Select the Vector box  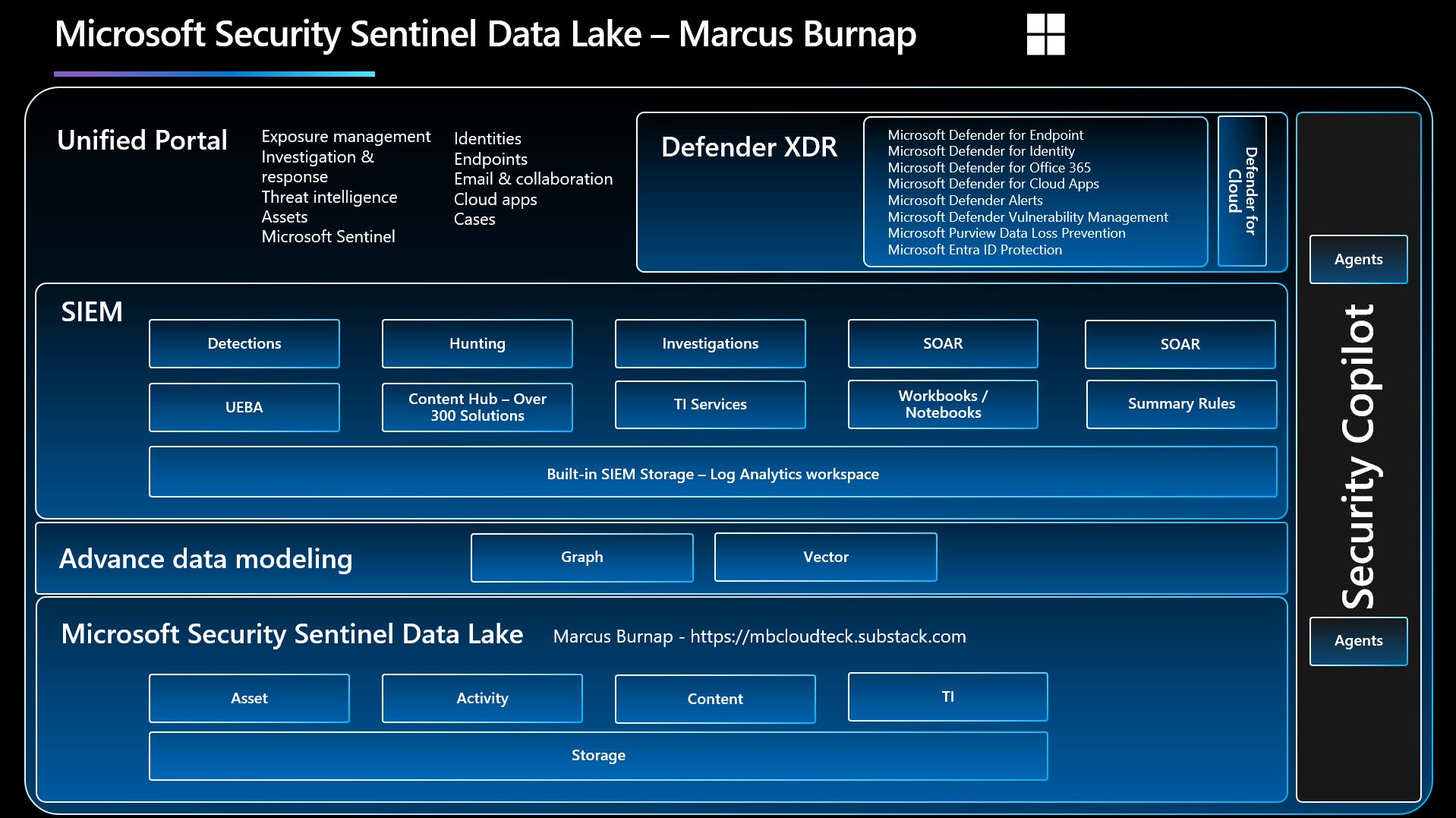coord(826,557)
